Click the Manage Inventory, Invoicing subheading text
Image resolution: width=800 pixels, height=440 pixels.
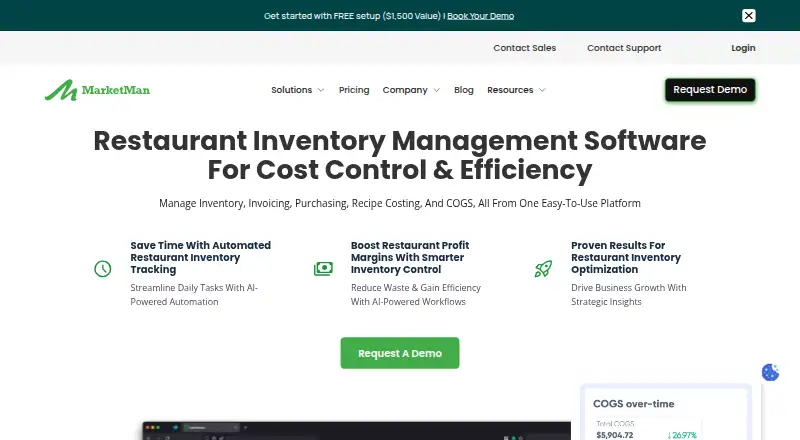[x=400, y=203]
